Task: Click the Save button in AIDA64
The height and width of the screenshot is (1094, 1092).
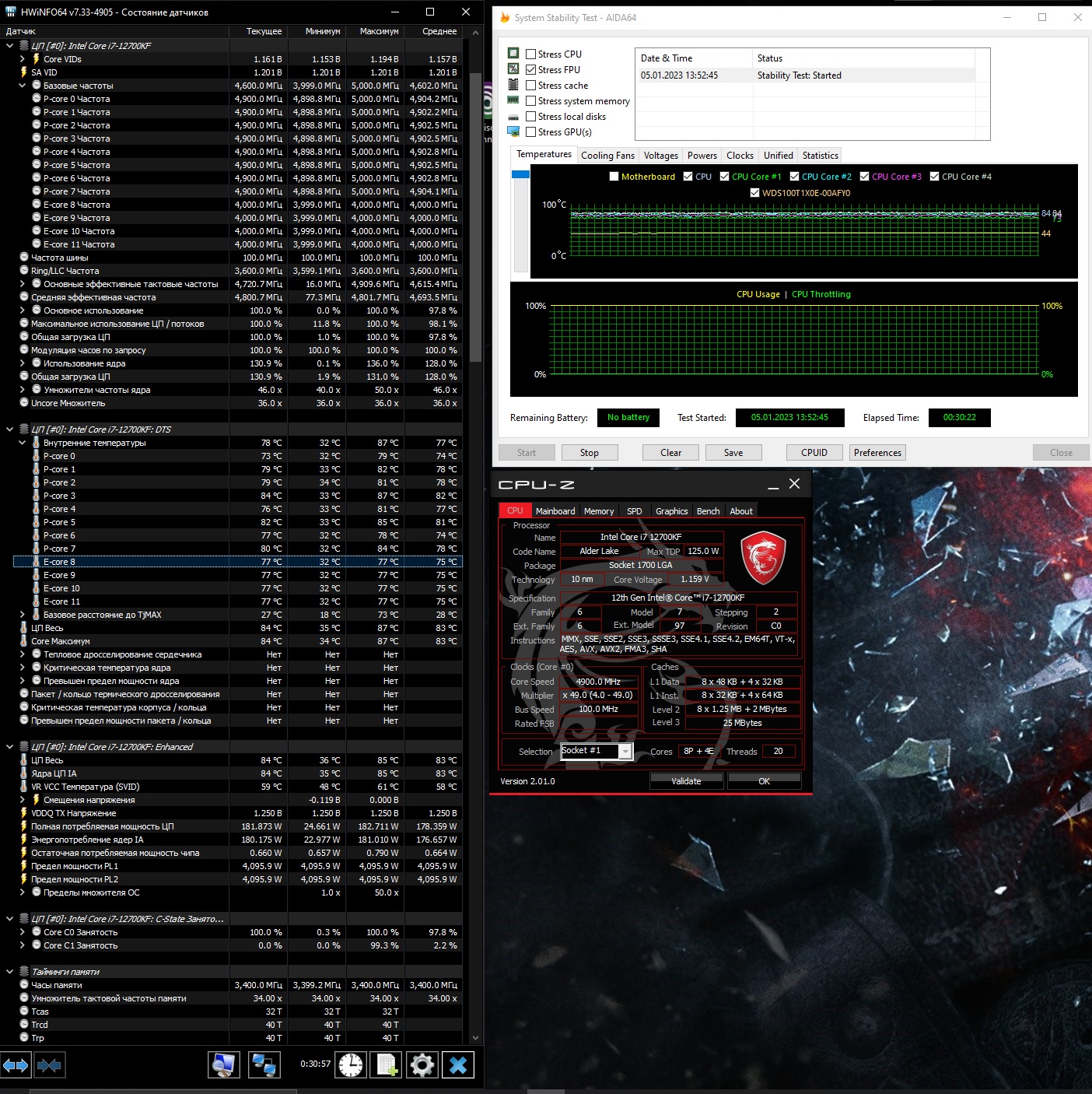Action: 733,453
